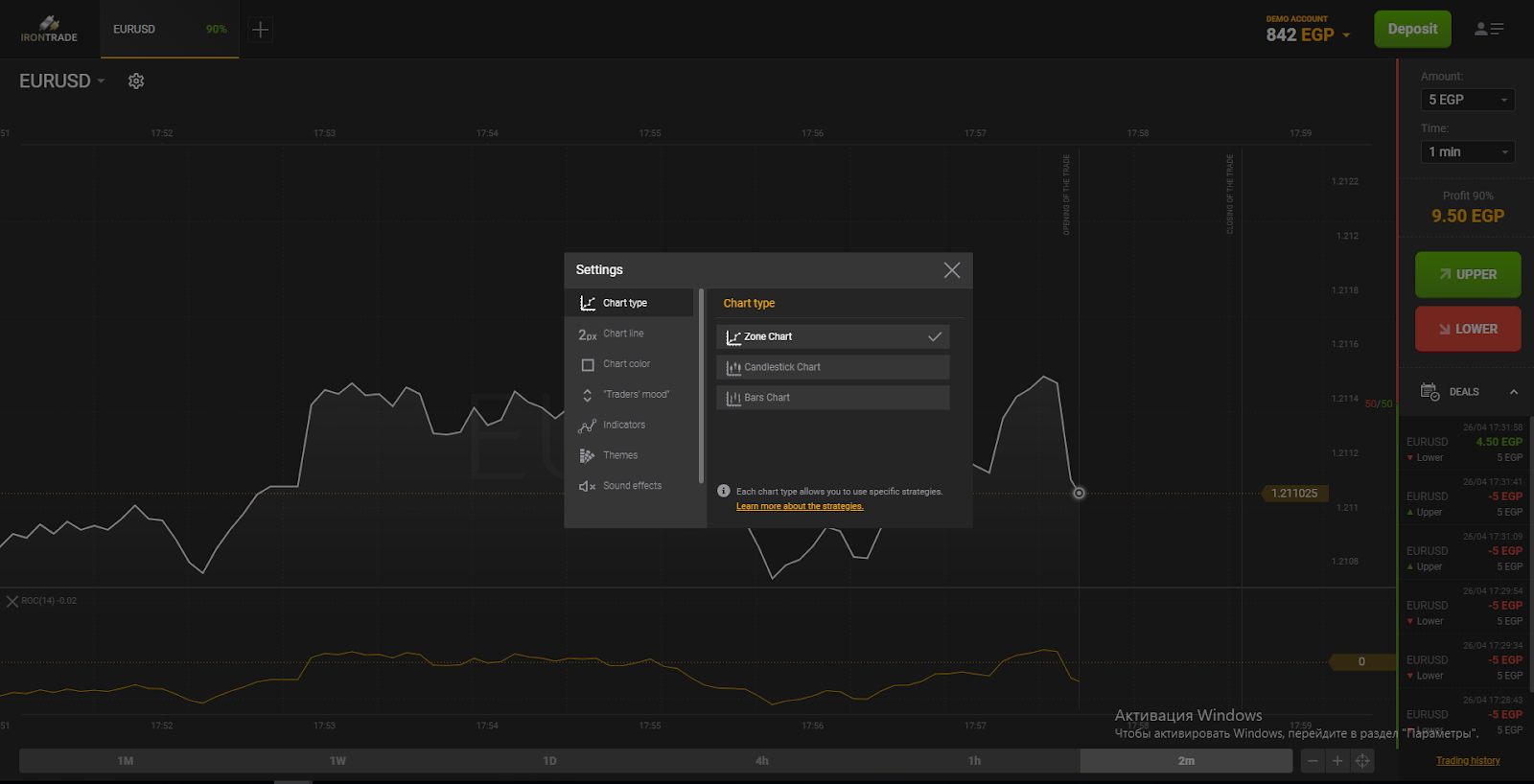
Task: Open Chart line settings section
Action: click(629, 334)
